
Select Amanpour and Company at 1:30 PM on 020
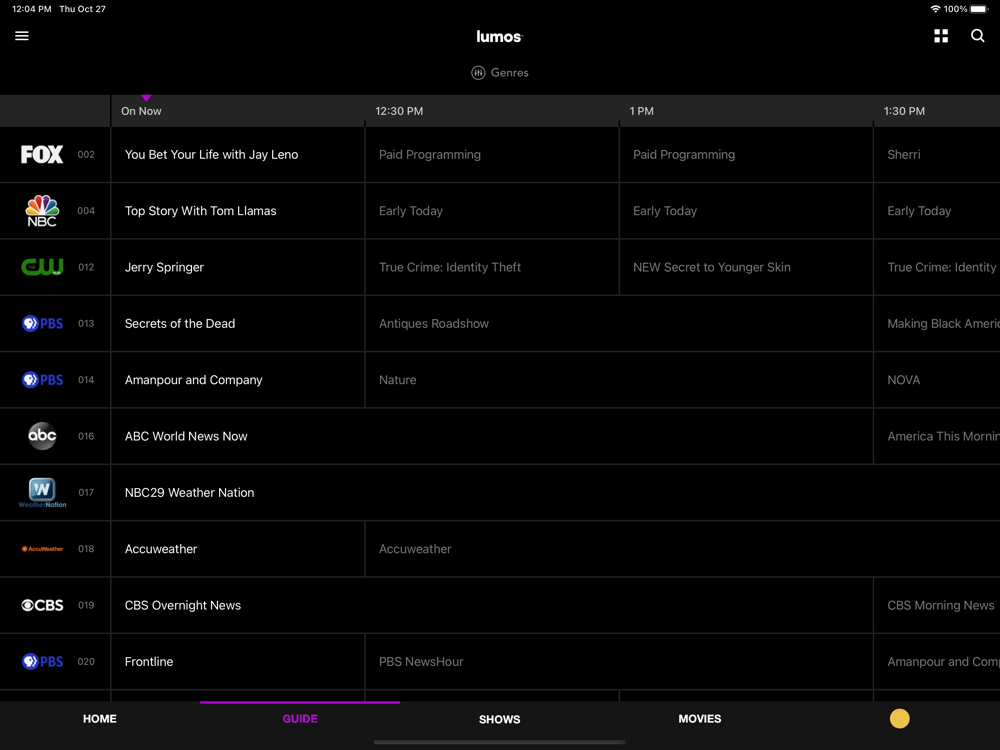[937, 661]
